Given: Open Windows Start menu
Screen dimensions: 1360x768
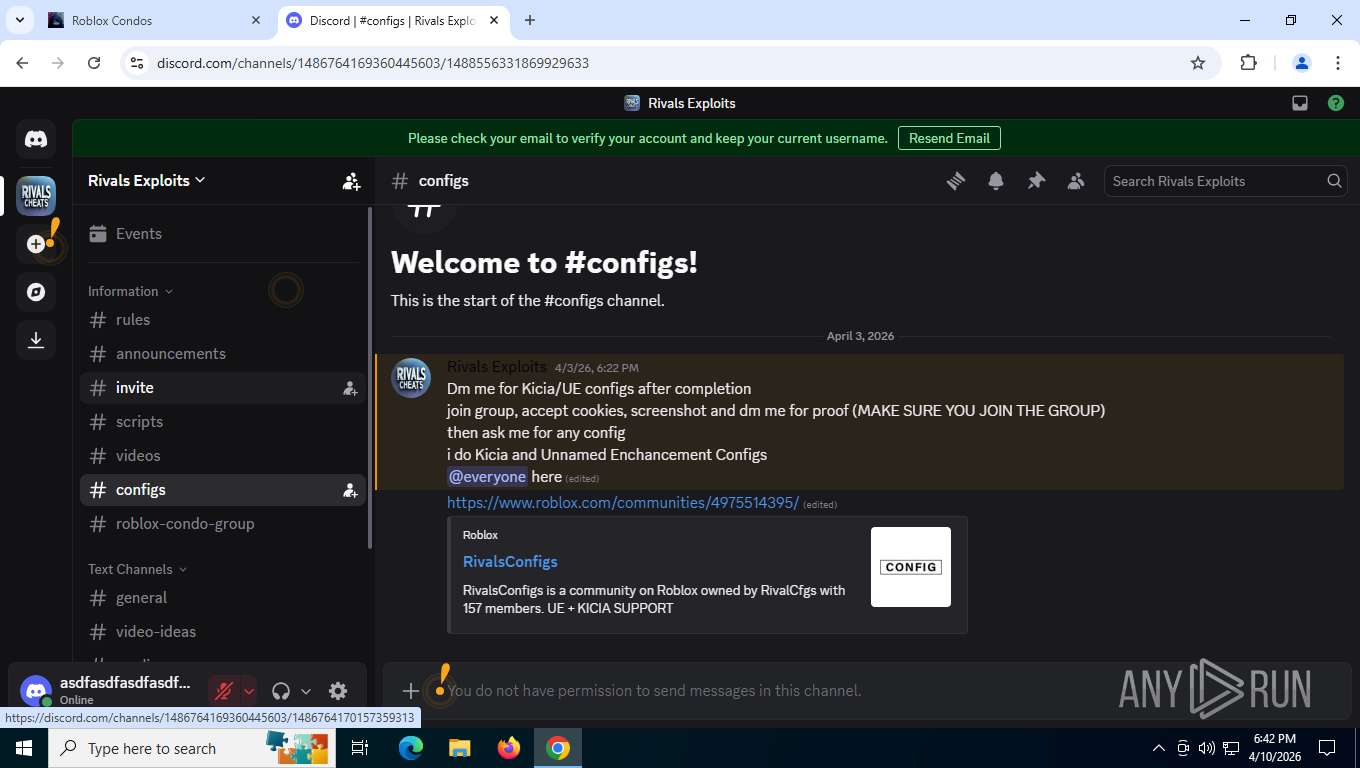Looking at the screenshot, I should (x=23, y=748).
